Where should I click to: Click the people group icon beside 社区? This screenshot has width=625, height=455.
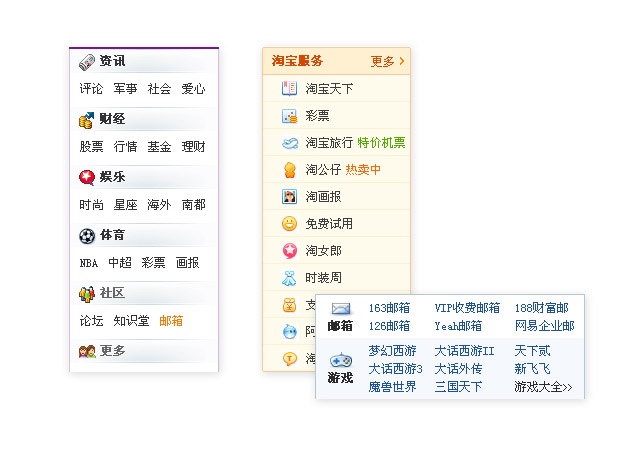pyautogui.click(x=87, y=294)
